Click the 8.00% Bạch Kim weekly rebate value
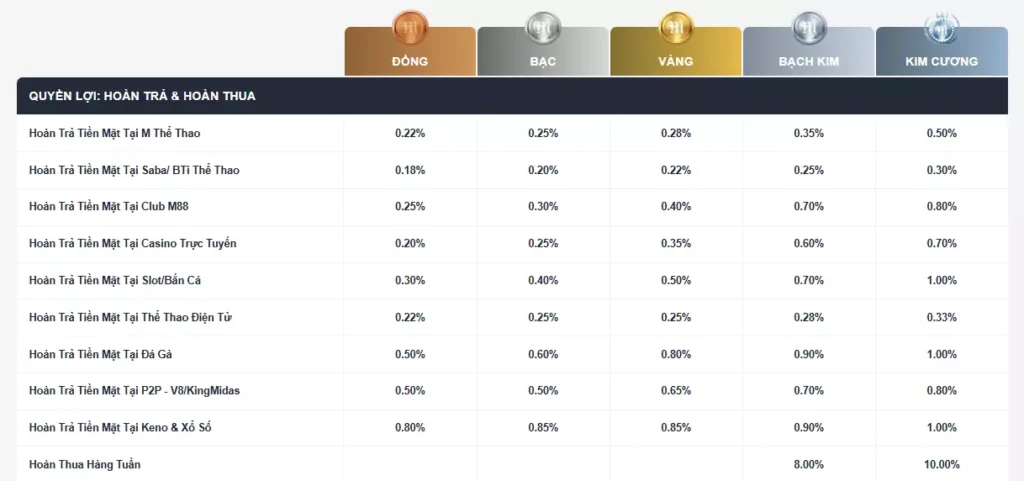 tap(808, 465)
